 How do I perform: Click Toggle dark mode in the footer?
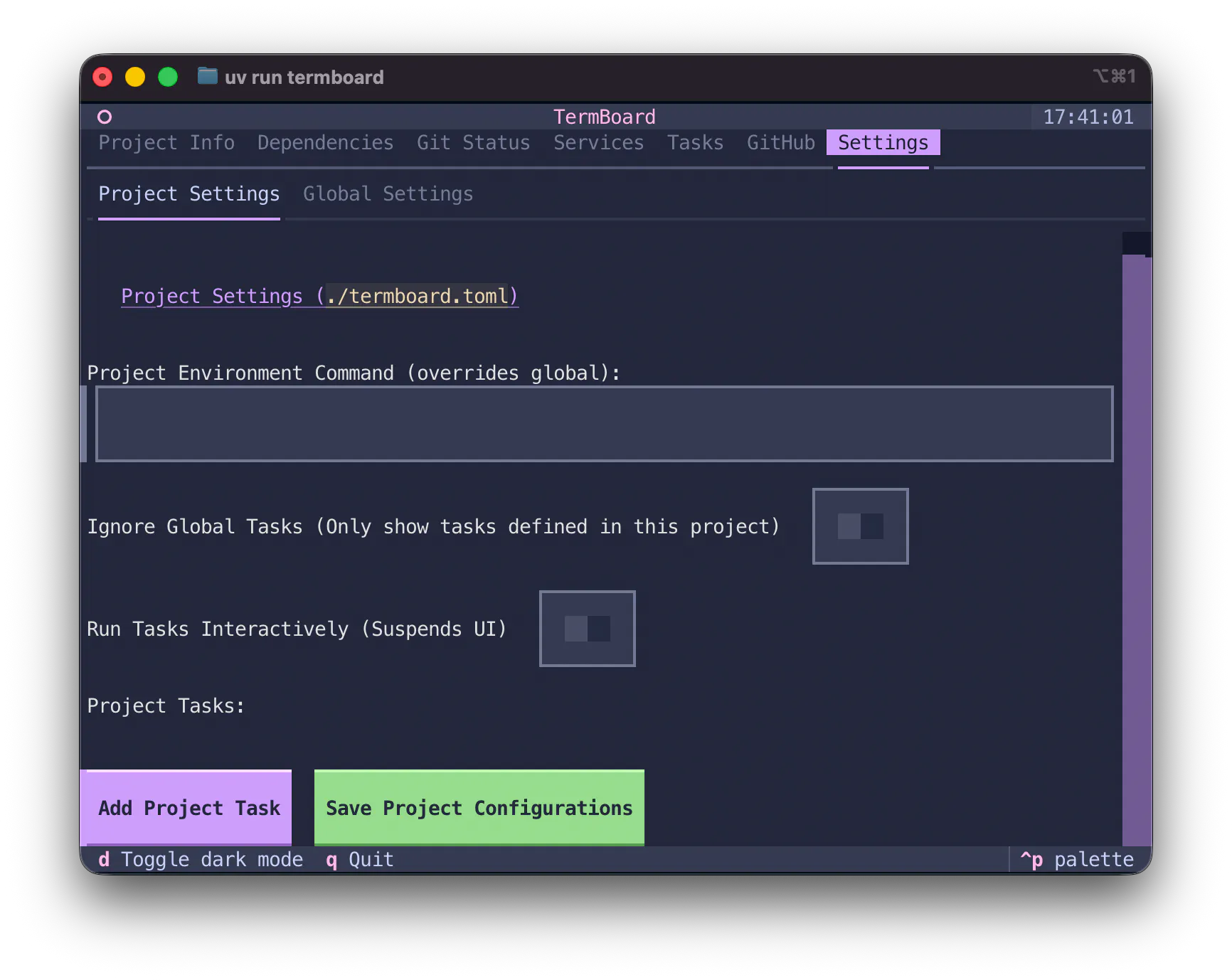pyautogui.click(x=201, y=859)
